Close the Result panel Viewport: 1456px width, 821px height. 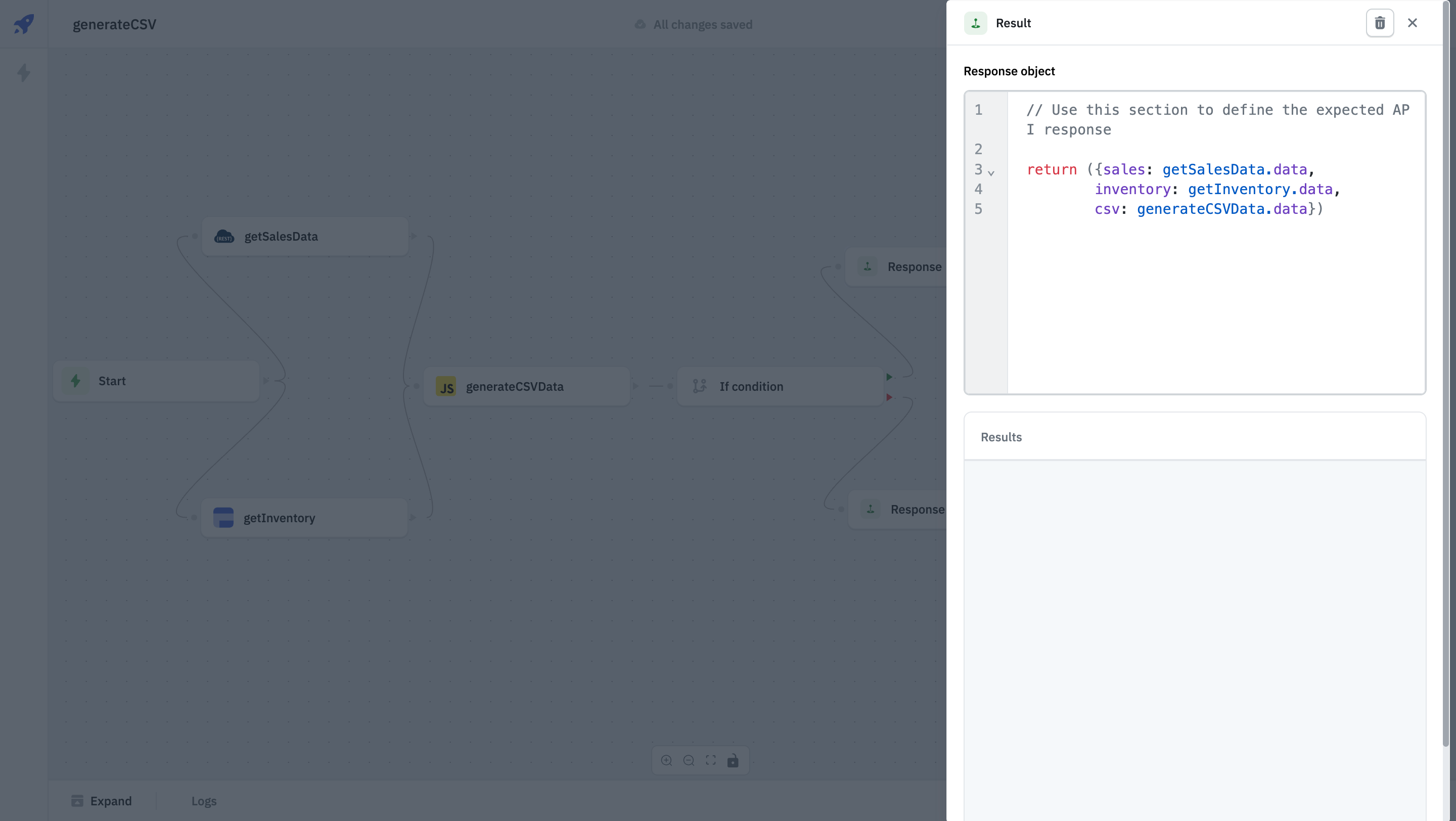pos(1412,23)
